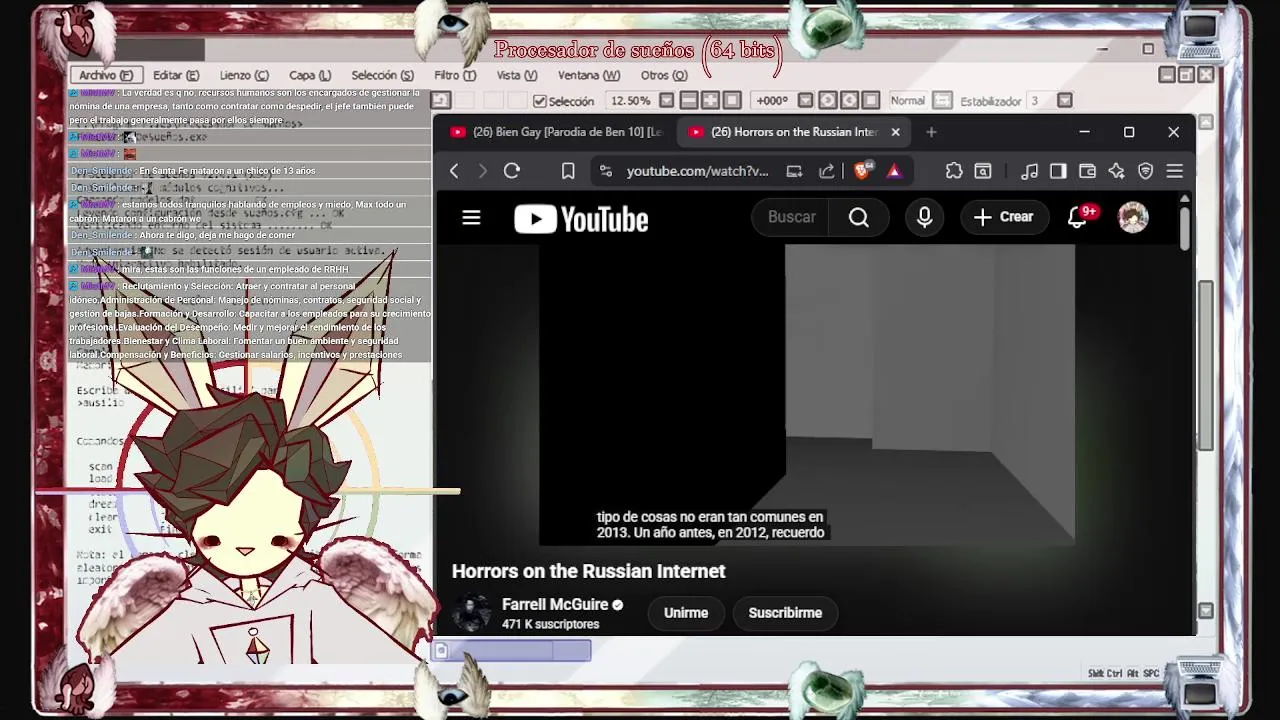1280x720 pixels.
Task: Click the YouTube search magnifier button
Action: [x=859, y=217]
